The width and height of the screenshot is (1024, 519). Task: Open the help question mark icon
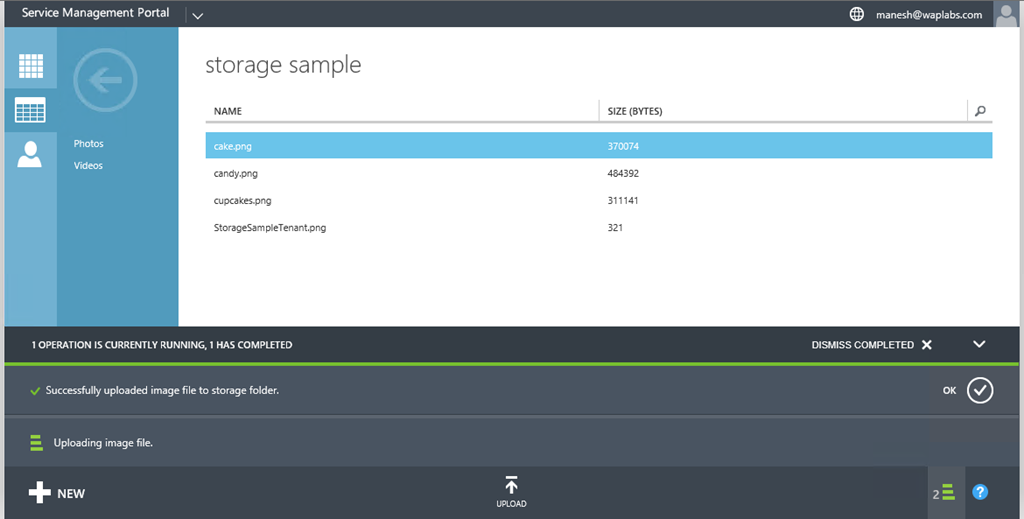(980, 492)
